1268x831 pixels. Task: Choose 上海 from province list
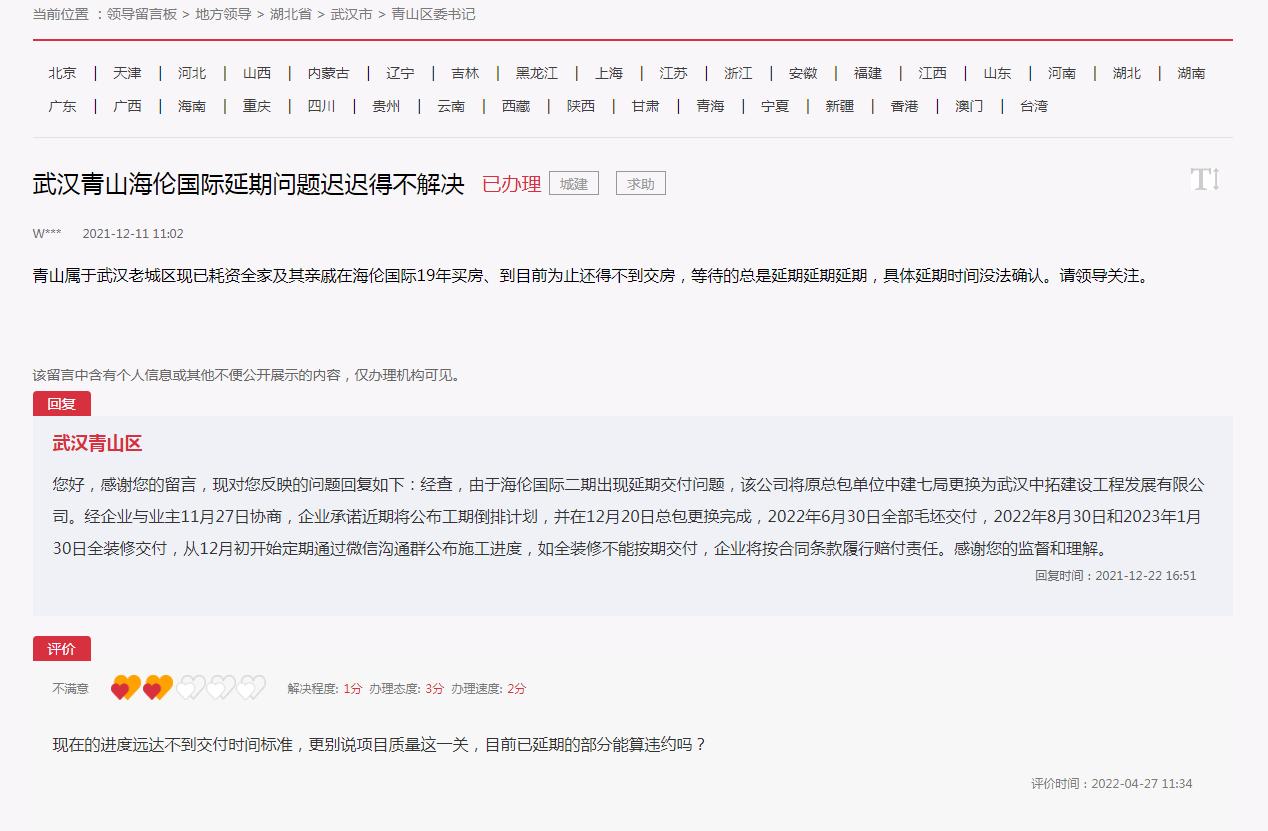[609, 73]
